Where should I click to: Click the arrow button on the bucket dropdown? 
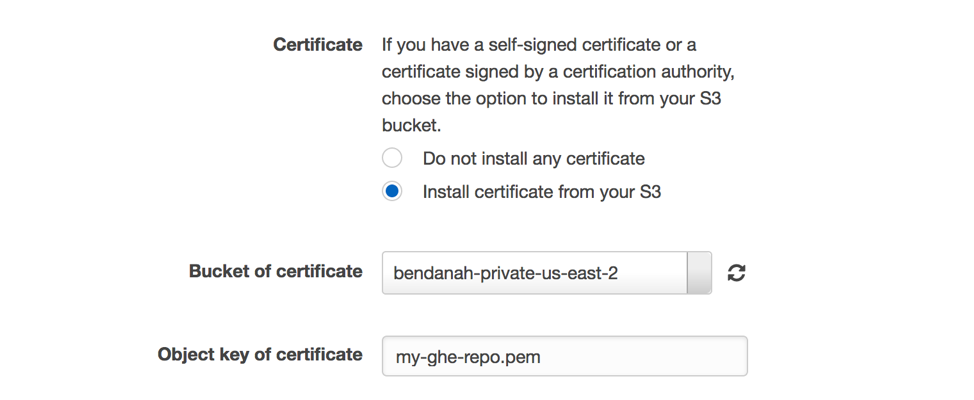tap(699, 273)
